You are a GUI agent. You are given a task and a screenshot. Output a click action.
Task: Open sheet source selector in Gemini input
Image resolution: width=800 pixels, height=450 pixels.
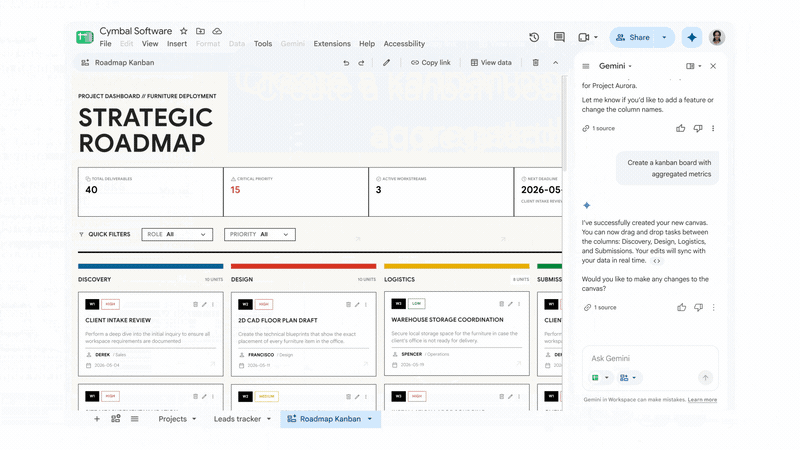[x=600, y=378]
